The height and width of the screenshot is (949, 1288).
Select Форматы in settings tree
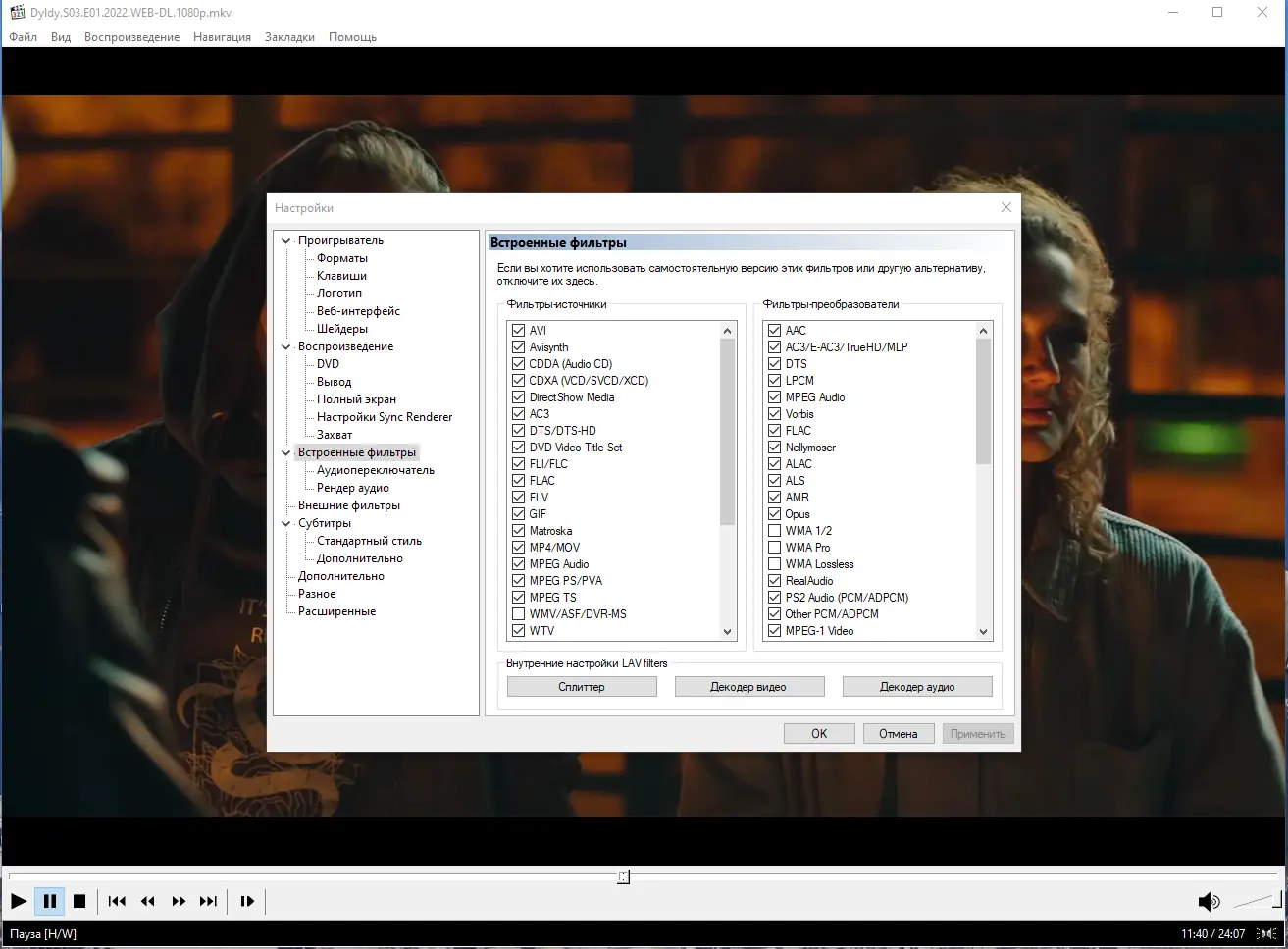coord(342,258)
